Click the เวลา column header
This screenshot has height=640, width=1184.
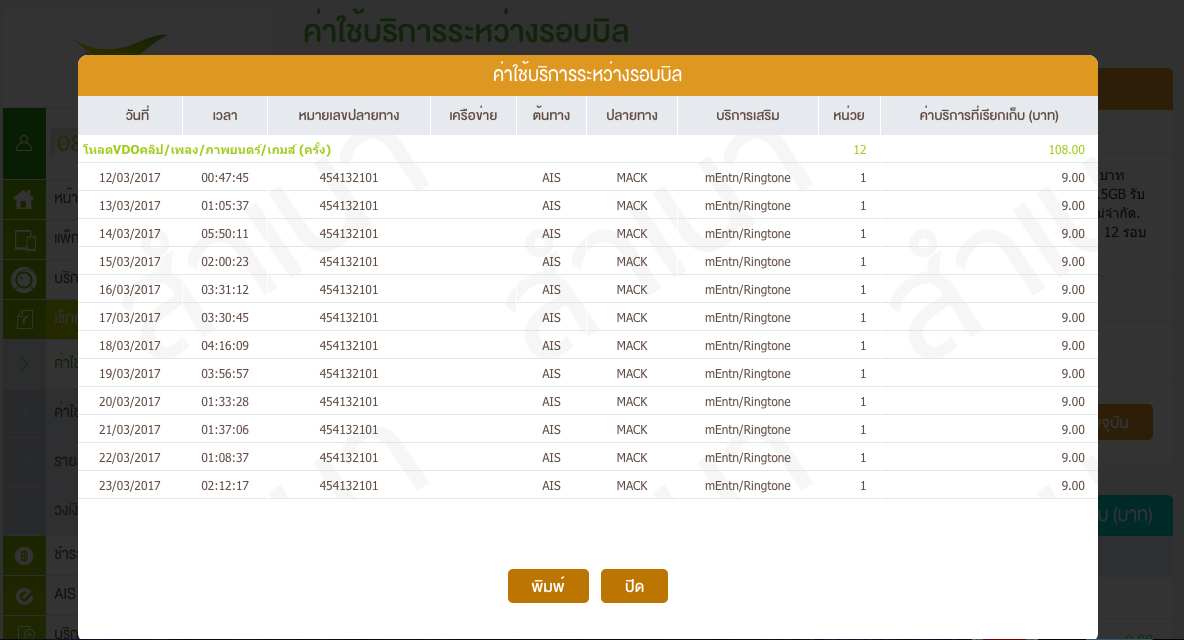click(225, 115)
